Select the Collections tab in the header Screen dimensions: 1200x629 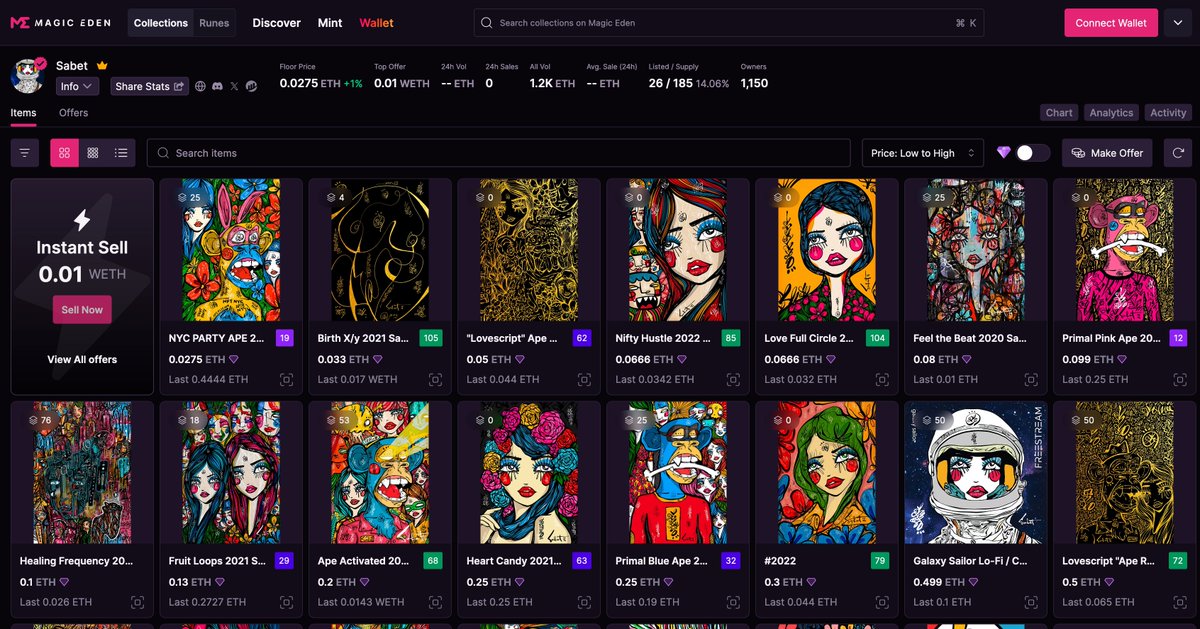(x=161, y=23)
